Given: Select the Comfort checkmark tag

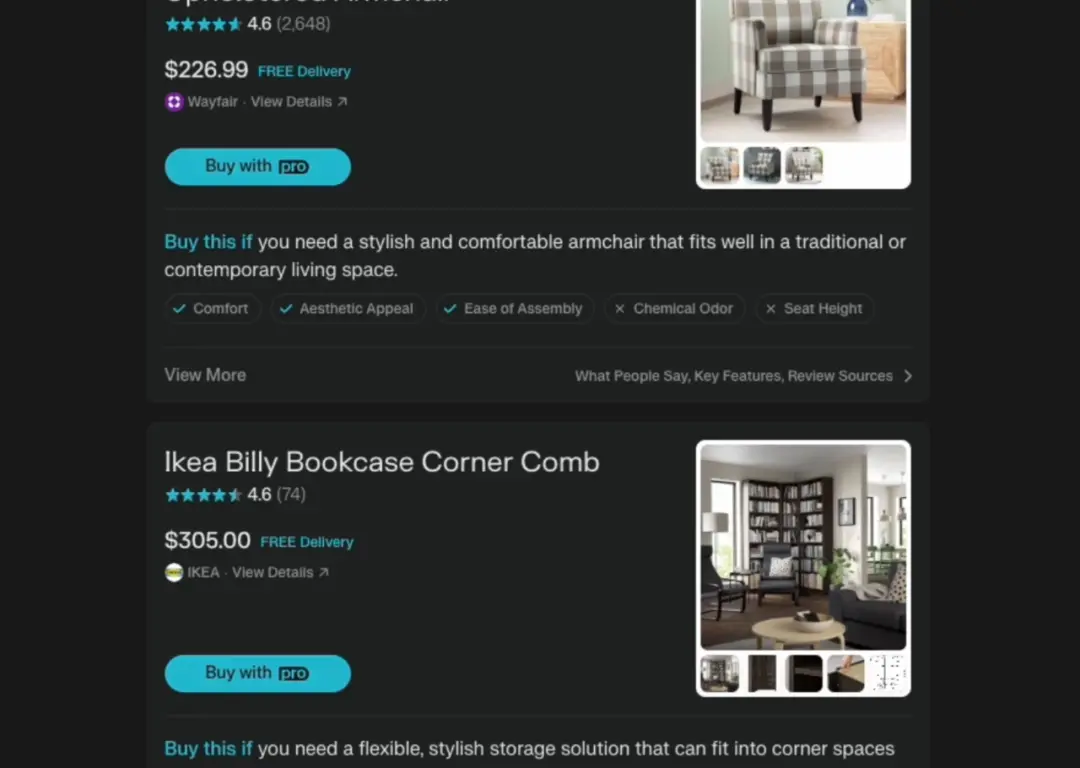Looking at the screenshot, I should point(212,309).
